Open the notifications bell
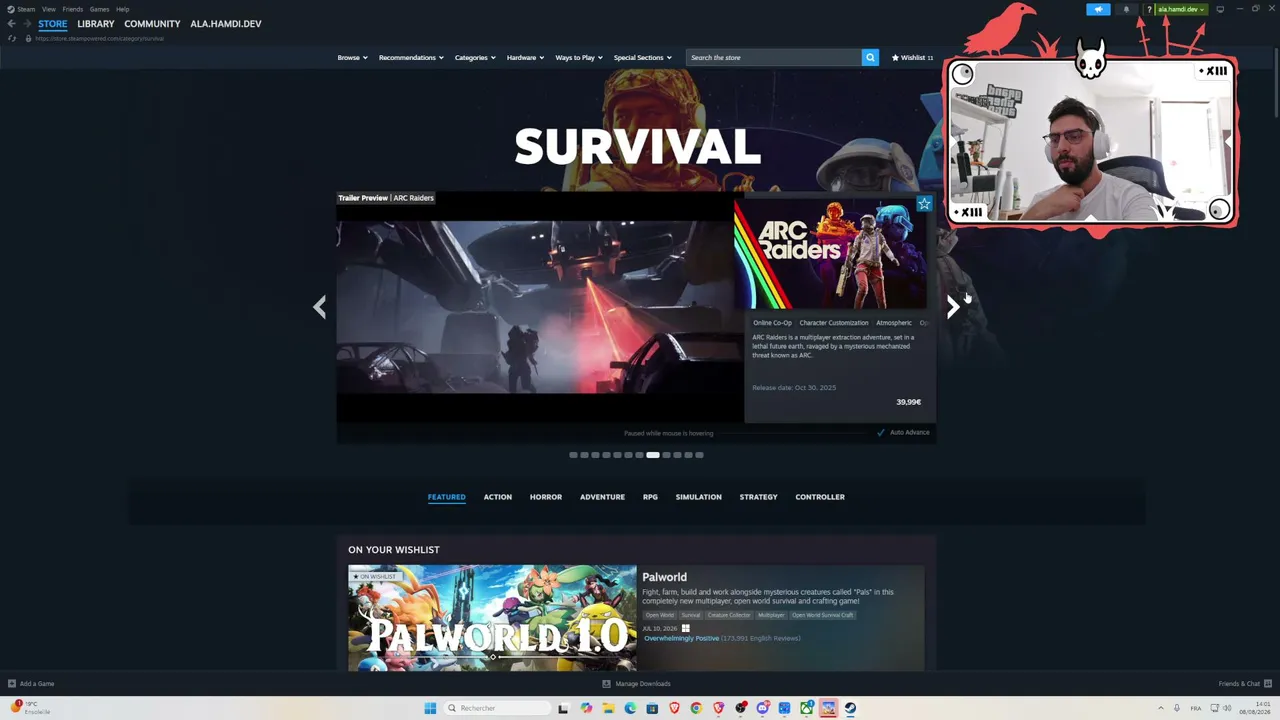The width and height of the screenshot is (1280, 720). (x=1126, y=9)
